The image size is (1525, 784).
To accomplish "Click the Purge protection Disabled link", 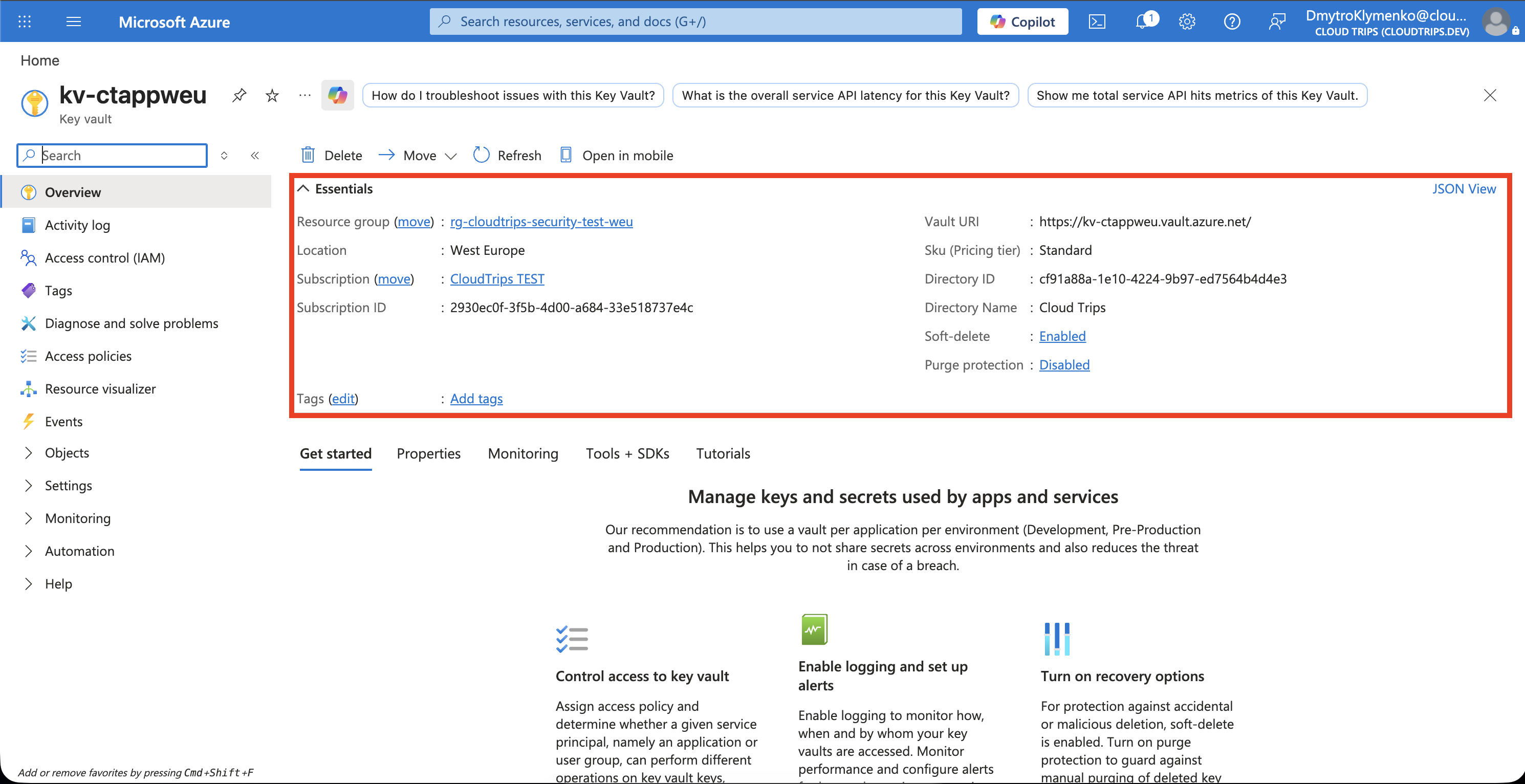I will pos(1064,365).
